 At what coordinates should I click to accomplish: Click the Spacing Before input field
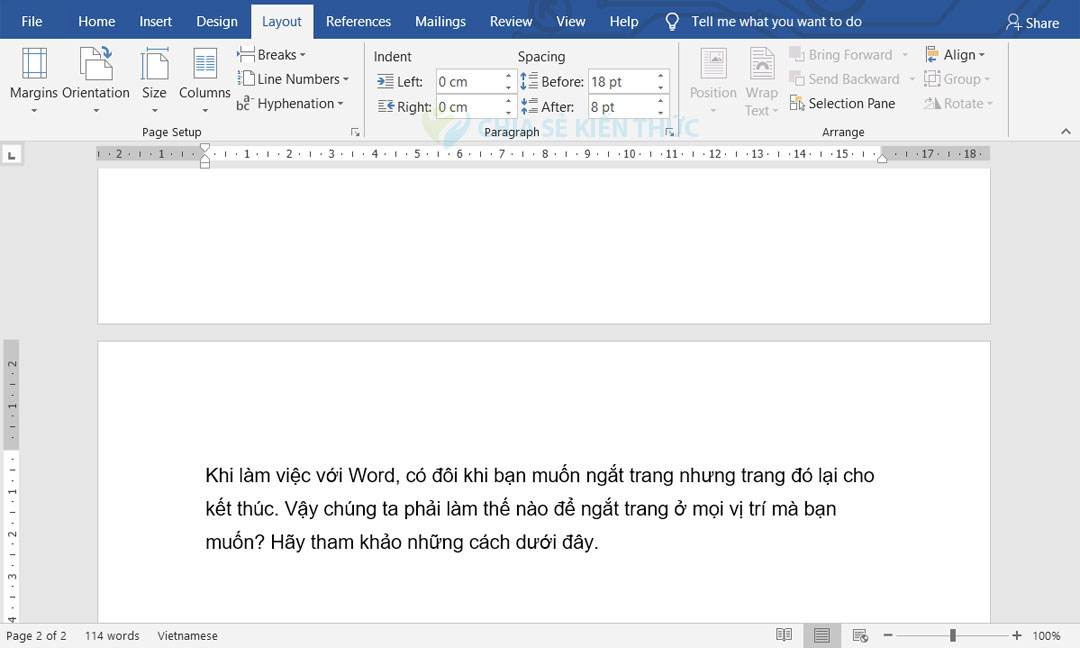622,81
